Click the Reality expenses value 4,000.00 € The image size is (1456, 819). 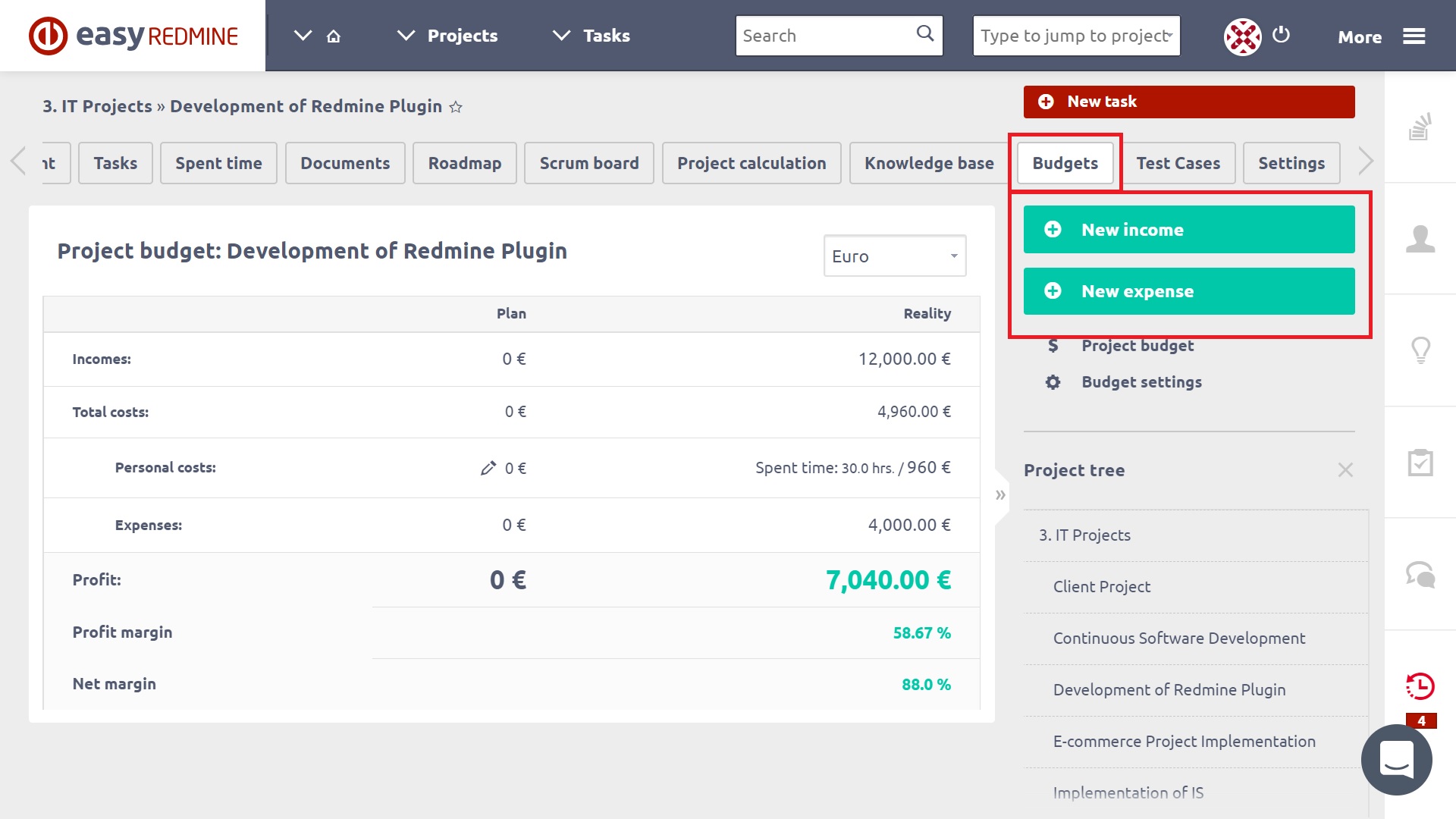(909, 526)
